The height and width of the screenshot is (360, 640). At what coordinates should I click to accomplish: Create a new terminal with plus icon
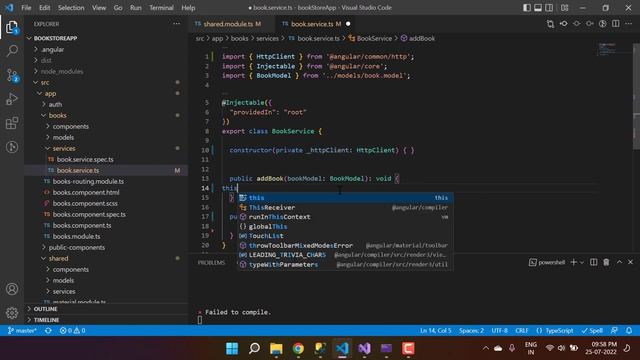[573, 262]
